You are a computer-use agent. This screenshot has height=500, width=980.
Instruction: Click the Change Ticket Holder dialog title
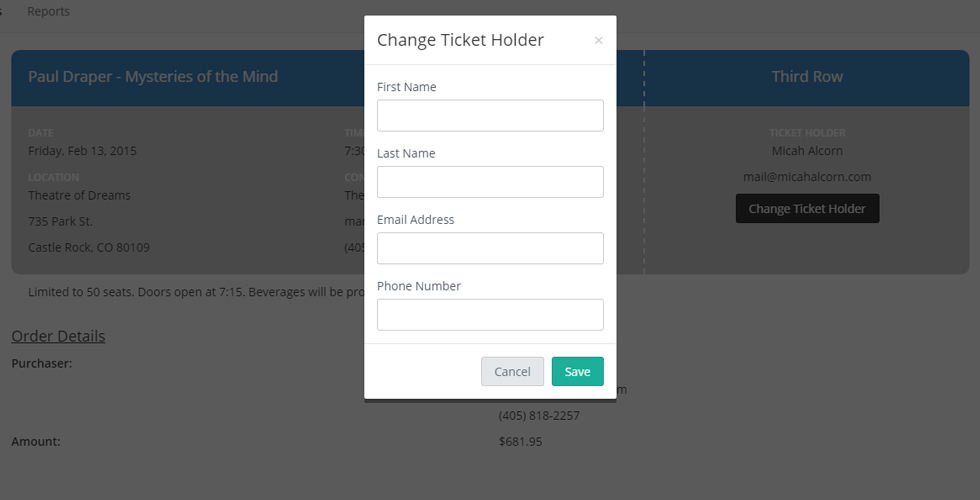(x=461, y=40)
